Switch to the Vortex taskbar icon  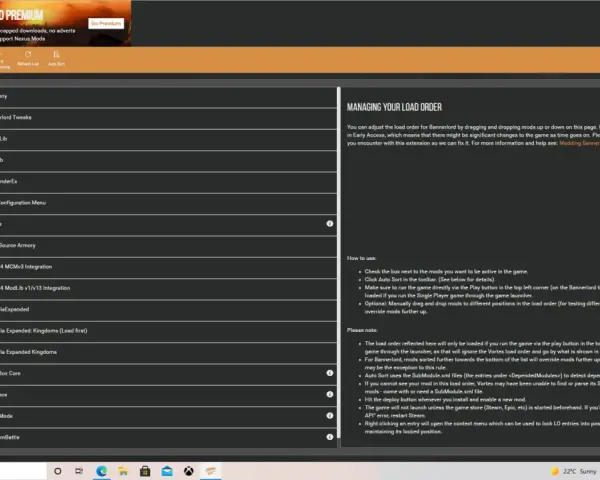point(210,471)
